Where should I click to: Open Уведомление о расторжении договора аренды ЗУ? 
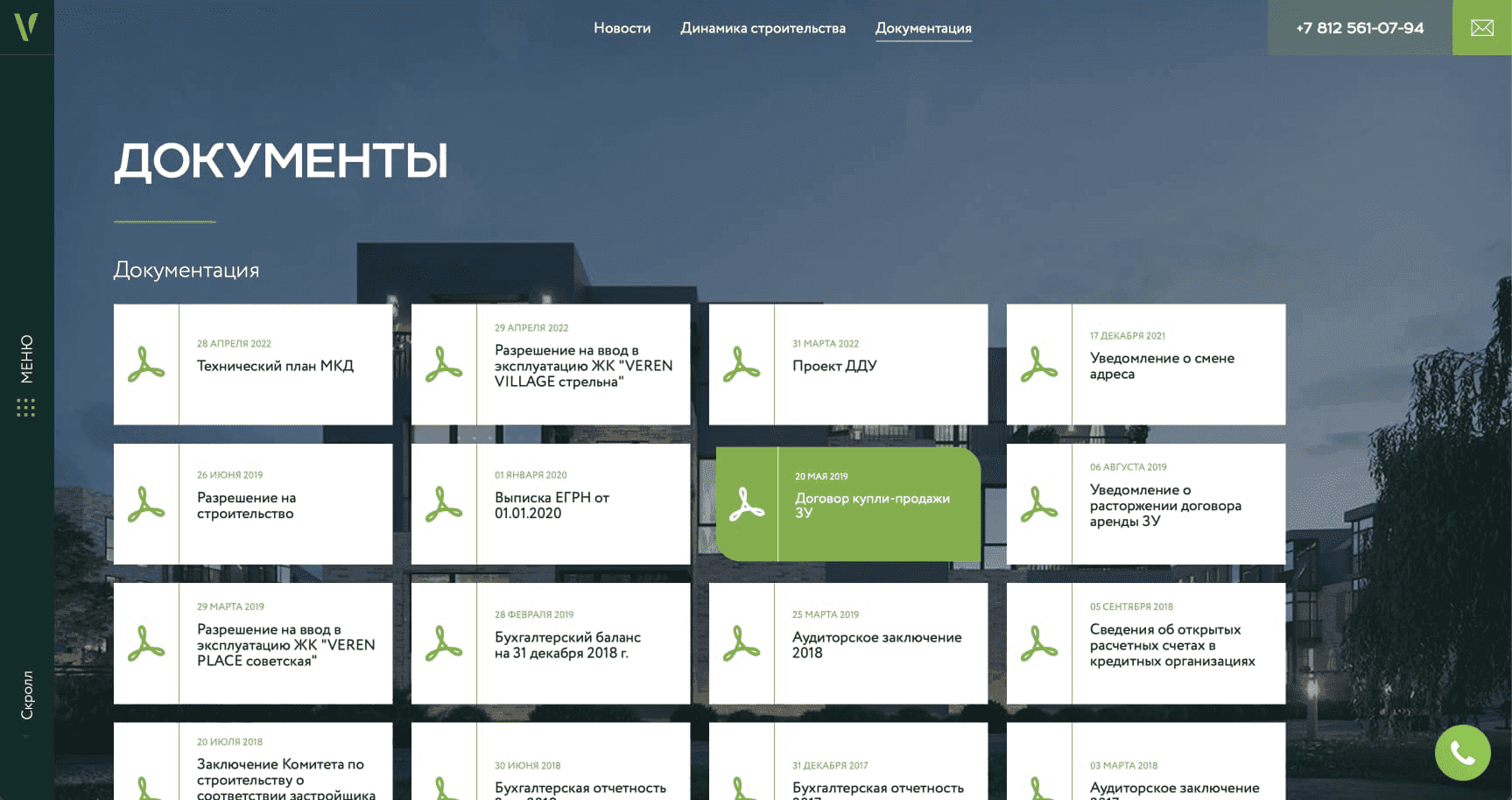point(1165,505)
